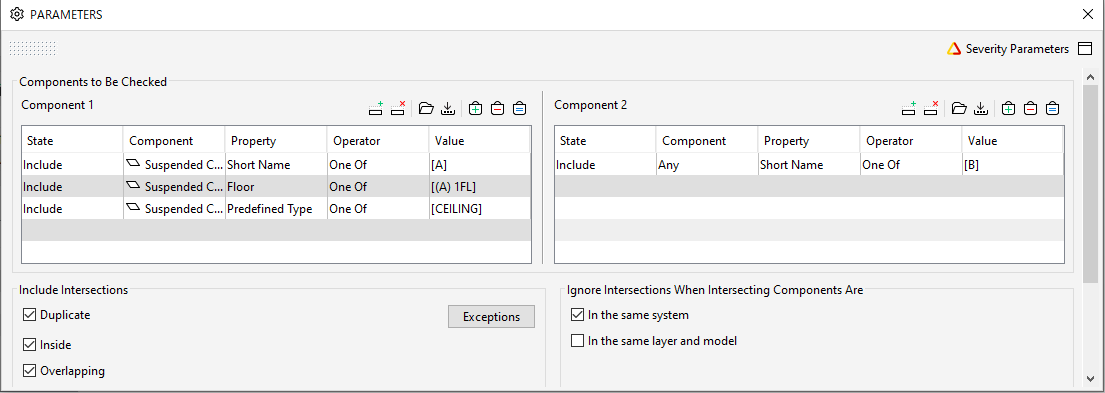The image size is (1105, 393).
Task: Select the Predefined Type property cell
Action: tap(276, 208)
